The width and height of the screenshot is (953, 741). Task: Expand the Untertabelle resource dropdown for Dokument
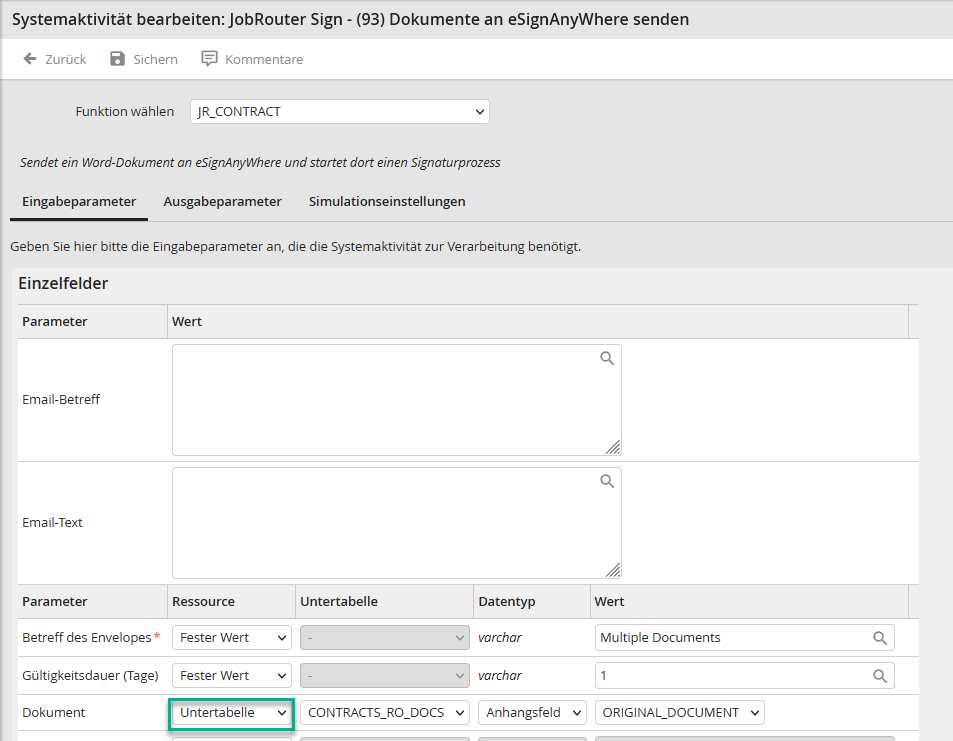pos(231,713)
